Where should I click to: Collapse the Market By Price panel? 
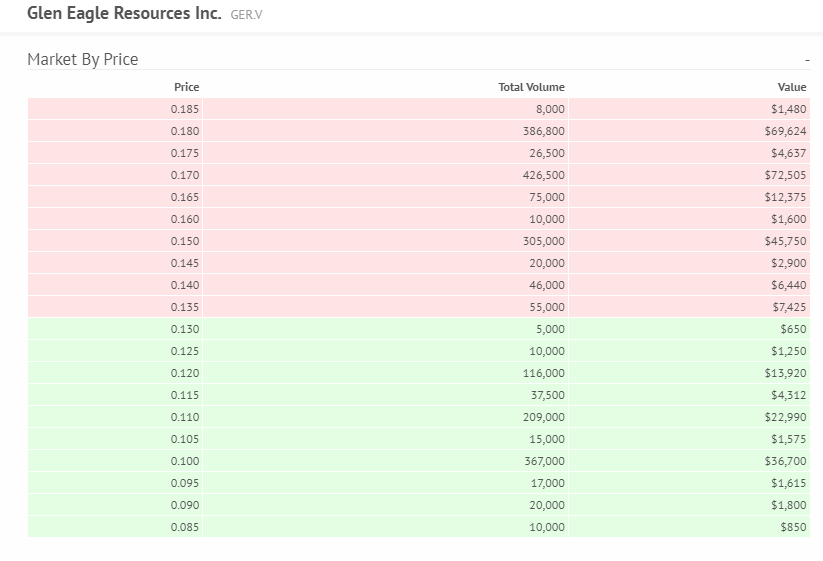click(806, 61)
